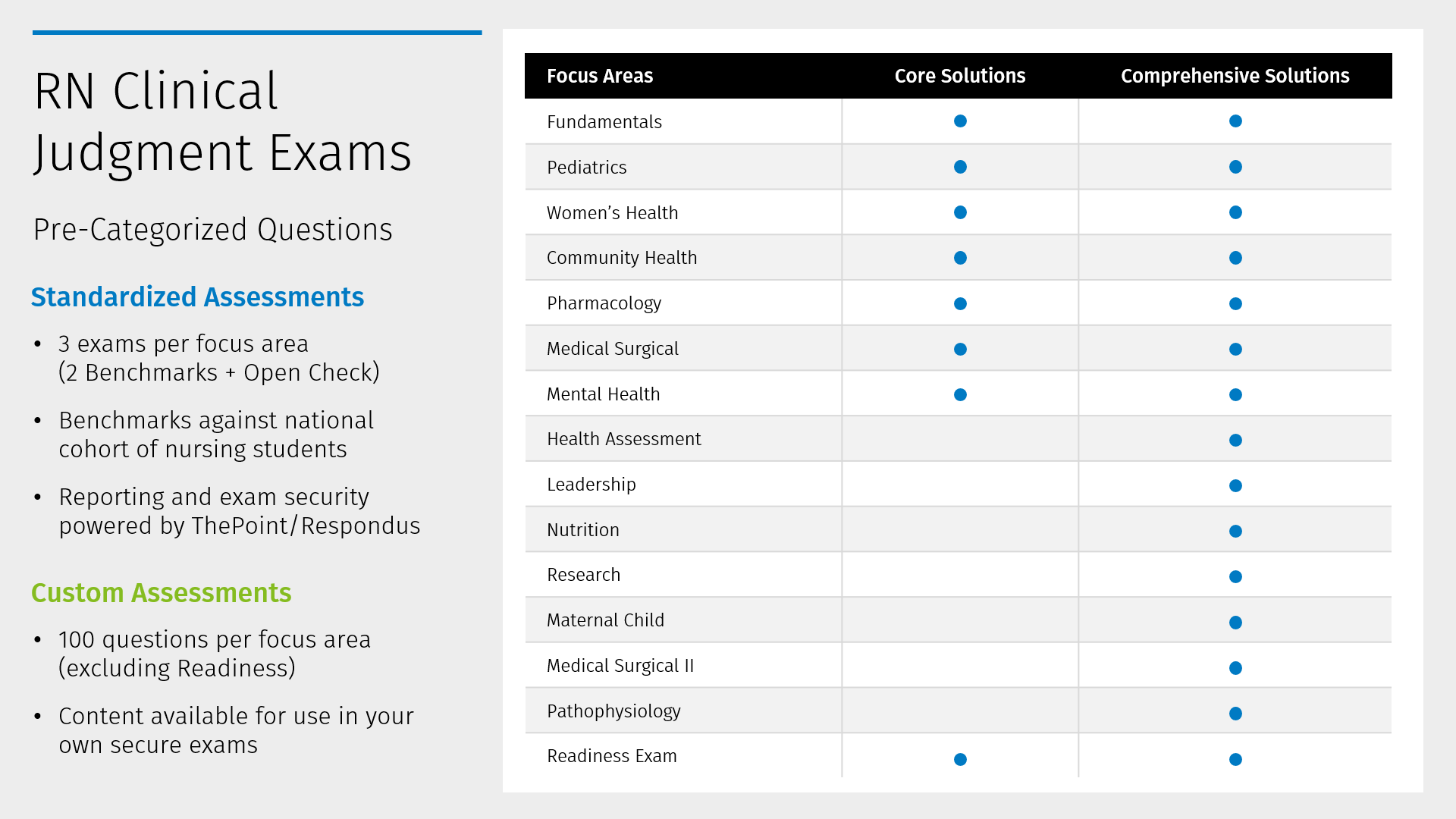Click the RN Clinical Judgment Exams title

pos(223,121)
